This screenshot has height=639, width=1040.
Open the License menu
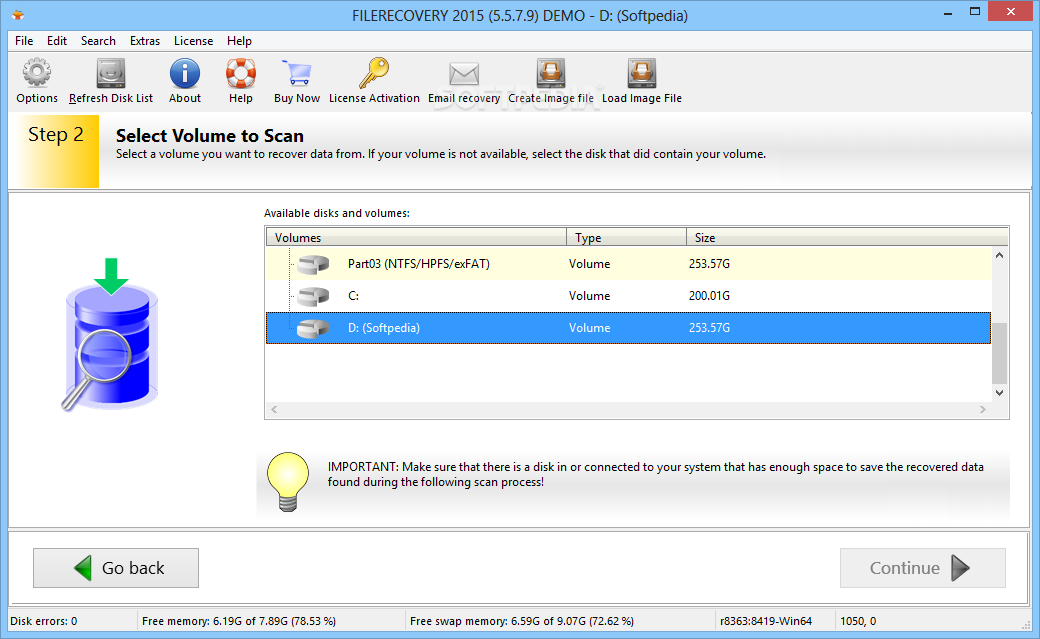pos(193,40)
